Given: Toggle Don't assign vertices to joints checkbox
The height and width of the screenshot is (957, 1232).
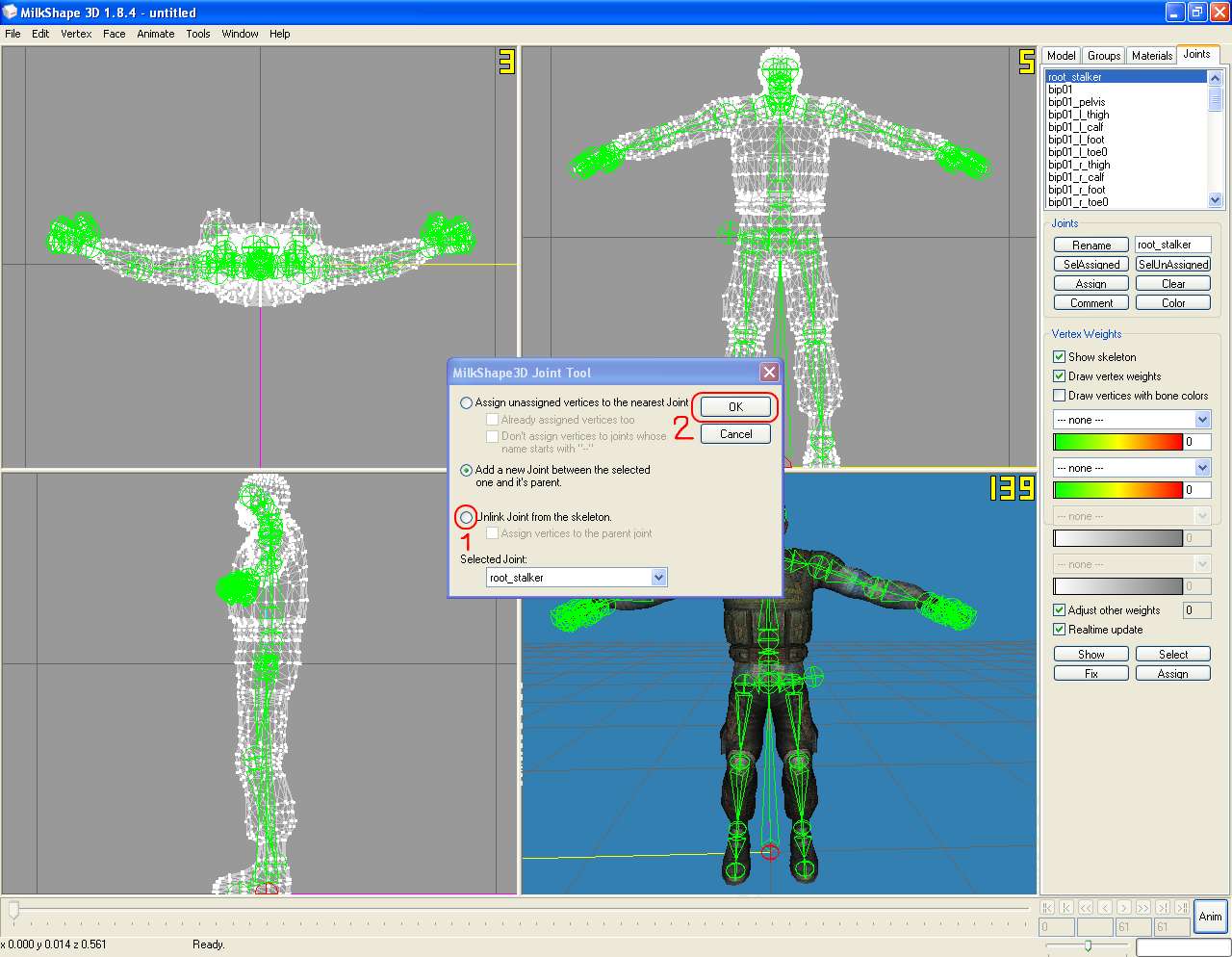Looking at the screenshot, I should coord(492,436).
